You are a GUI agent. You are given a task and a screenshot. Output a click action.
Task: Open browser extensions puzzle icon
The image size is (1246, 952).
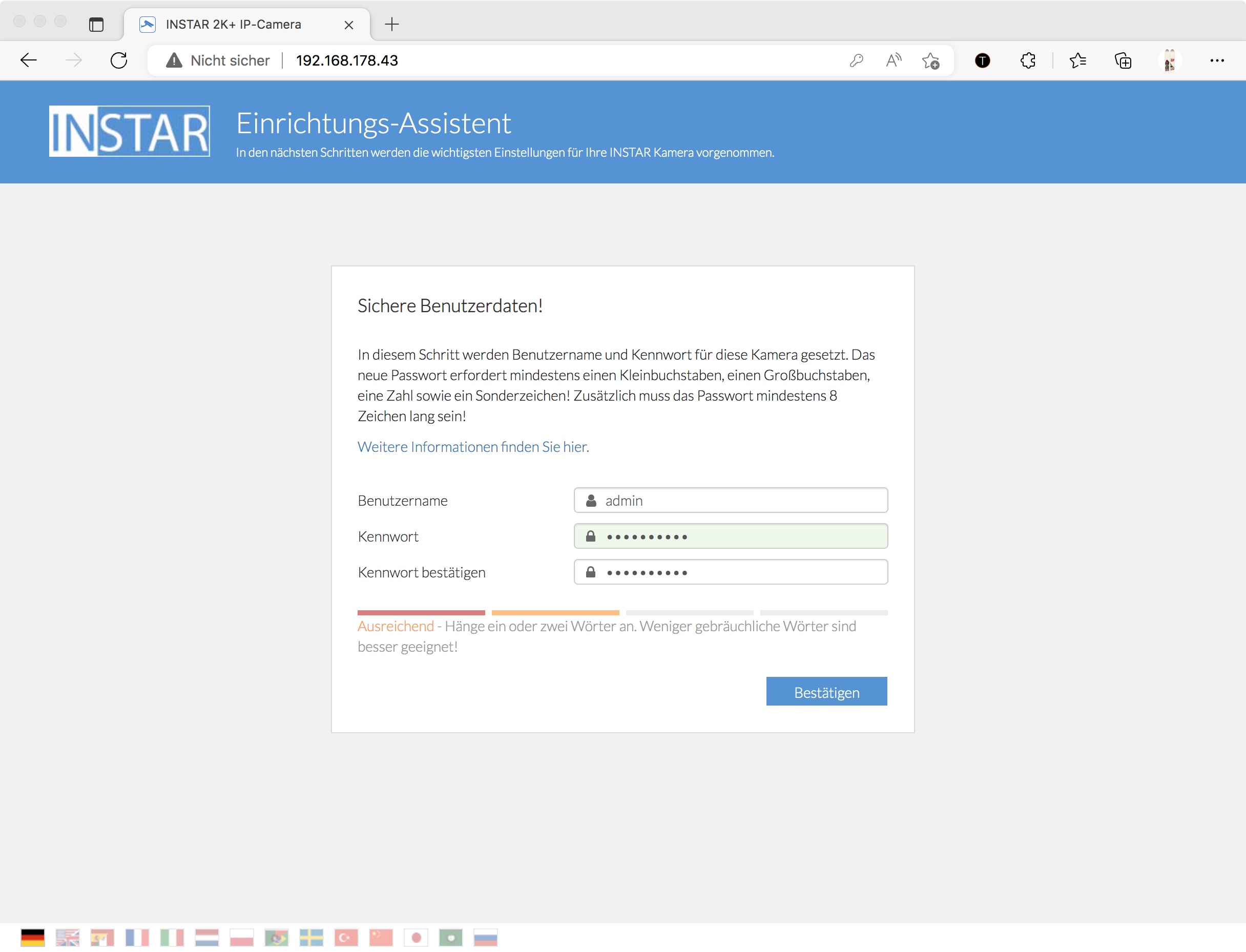[1028, 60]
